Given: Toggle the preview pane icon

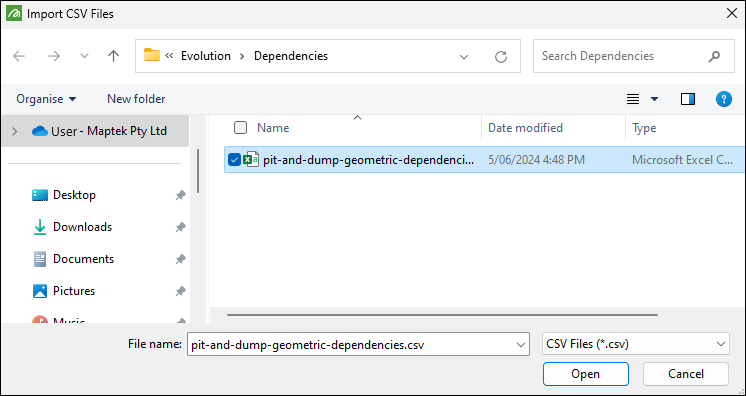Looking at the screenshot, I should tap(688, 99).
